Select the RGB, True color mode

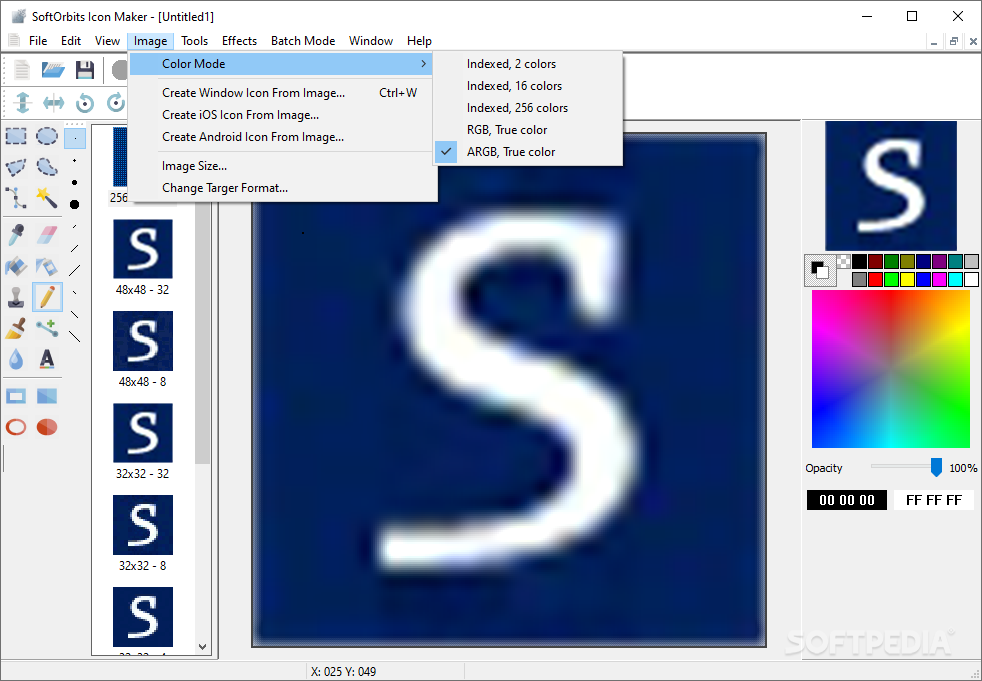pos(527,130)
